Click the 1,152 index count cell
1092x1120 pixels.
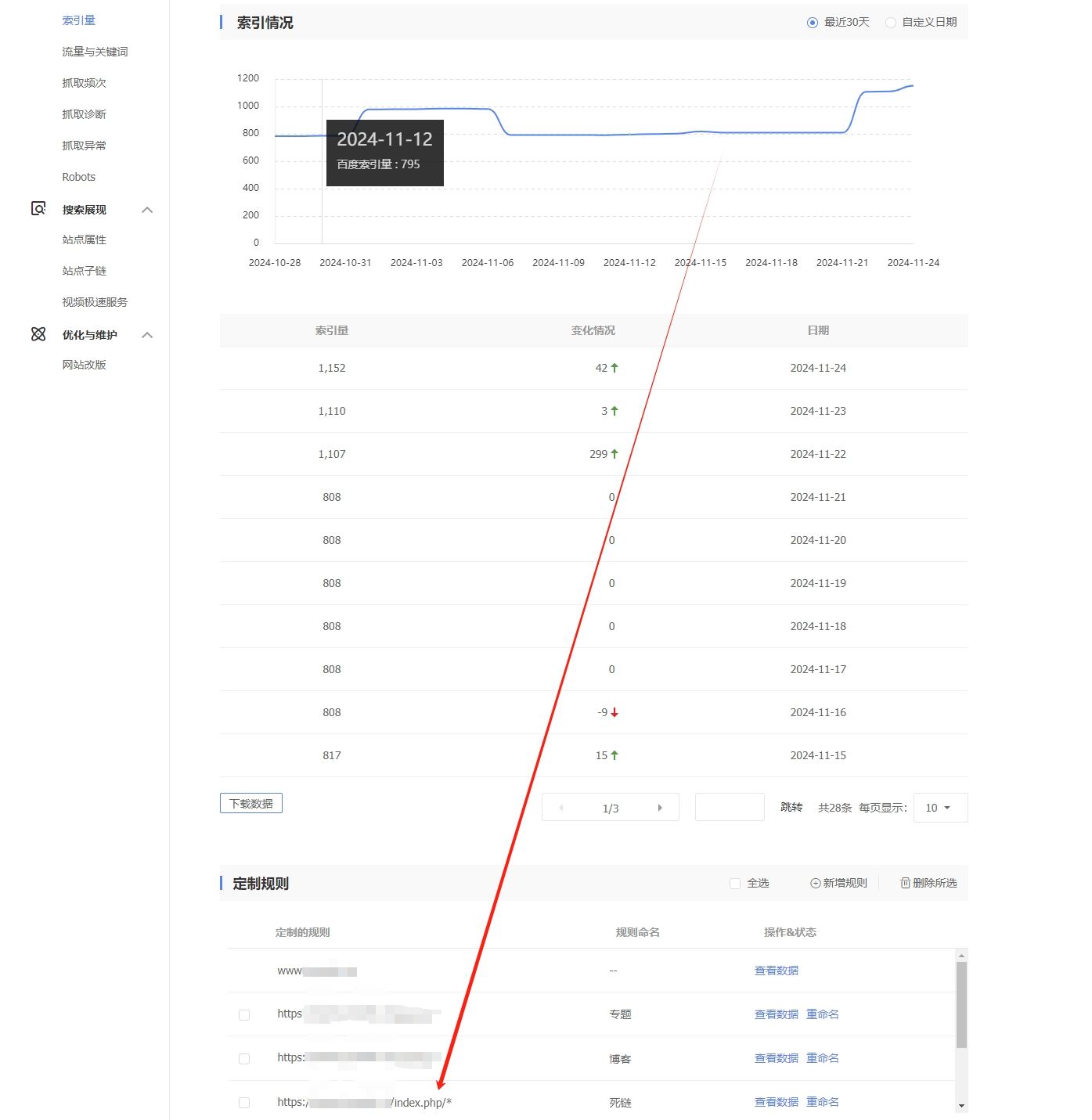332,368
